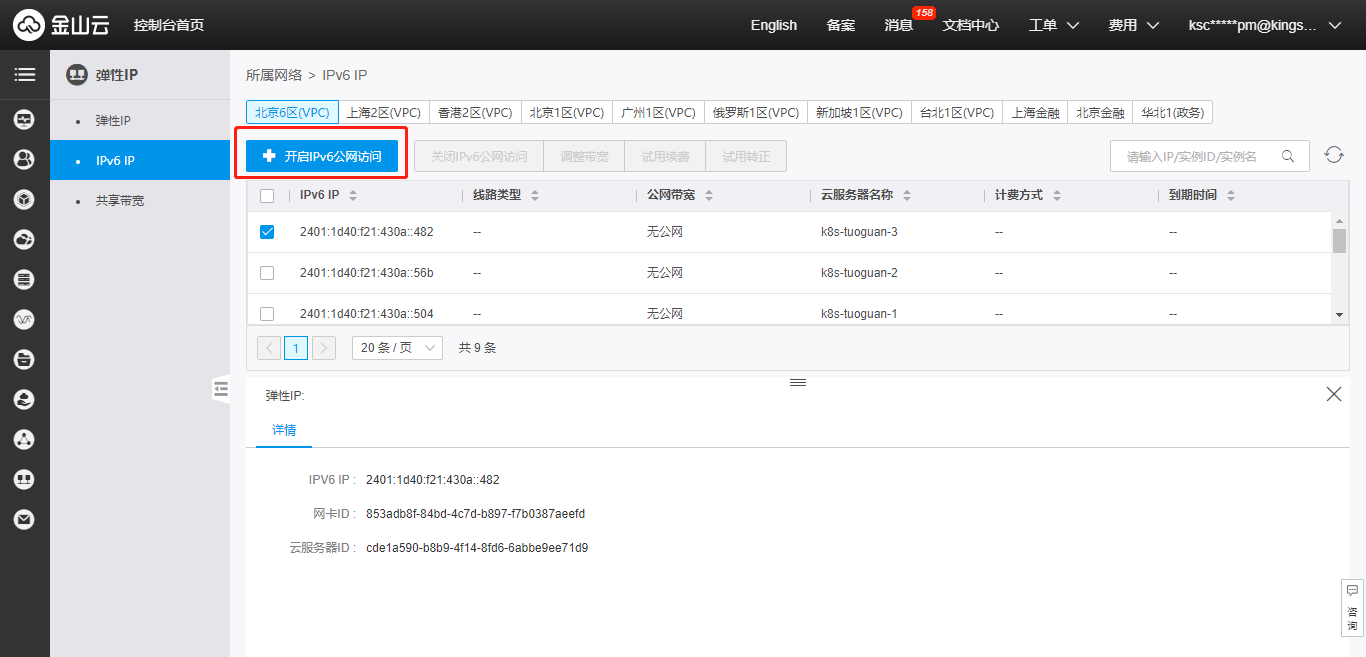This screenshot has width=1366, height=657.
Task: Click the Kingsoft Cloud logo
Action: point(62,25)
